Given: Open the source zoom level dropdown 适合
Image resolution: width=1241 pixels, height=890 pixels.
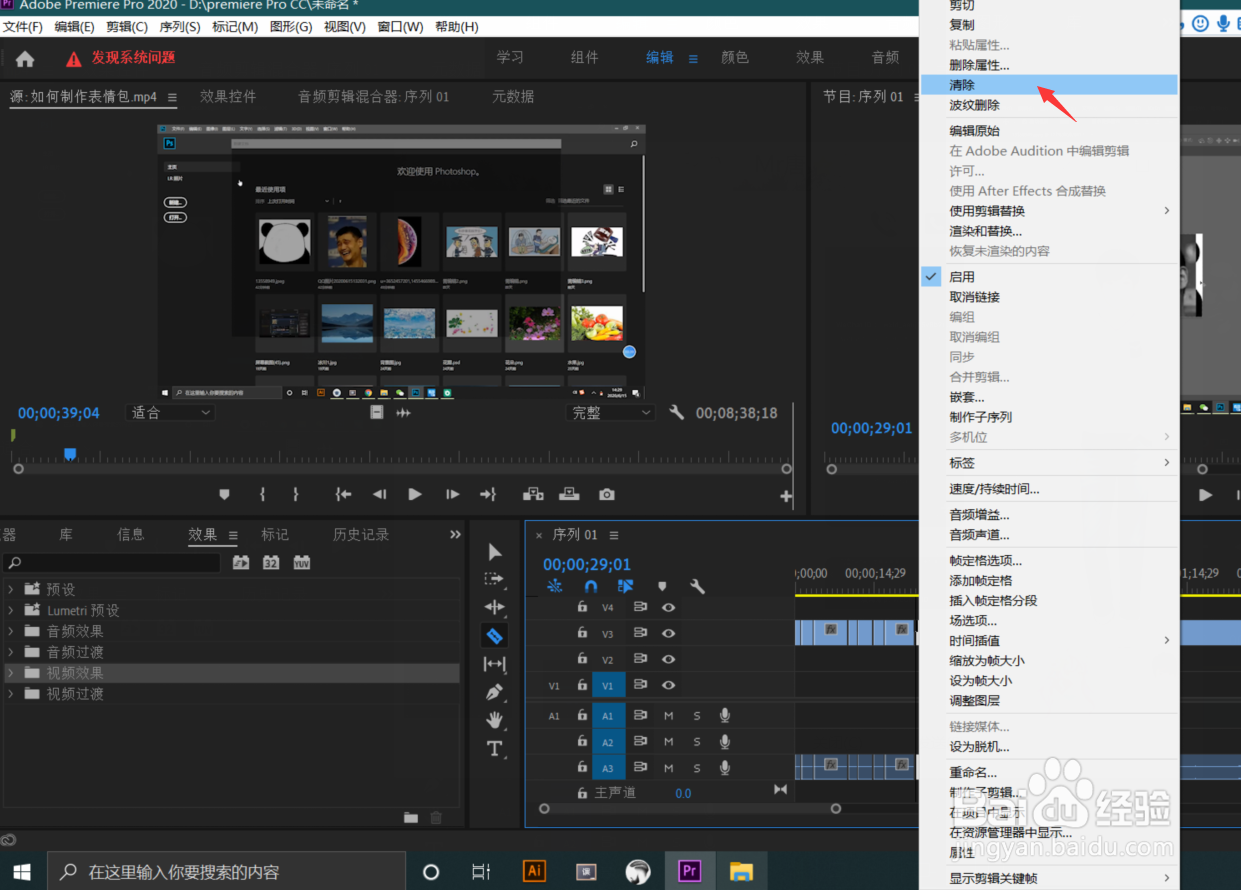Looking at the screenshot, I should pyautogui.click(x=170, y=412).
